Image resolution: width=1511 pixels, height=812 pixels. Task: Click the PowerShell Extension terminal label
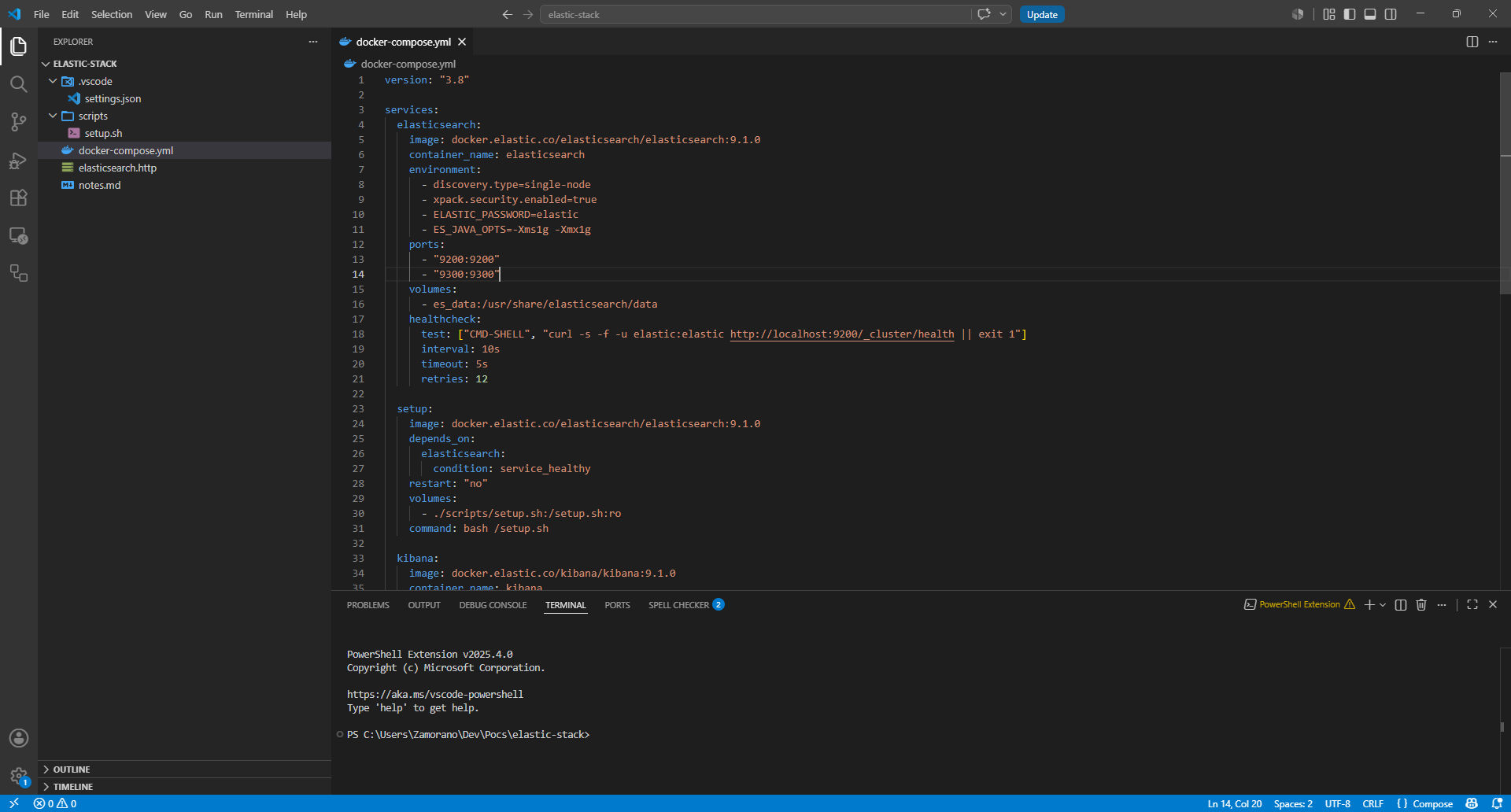pos(1299,604)
